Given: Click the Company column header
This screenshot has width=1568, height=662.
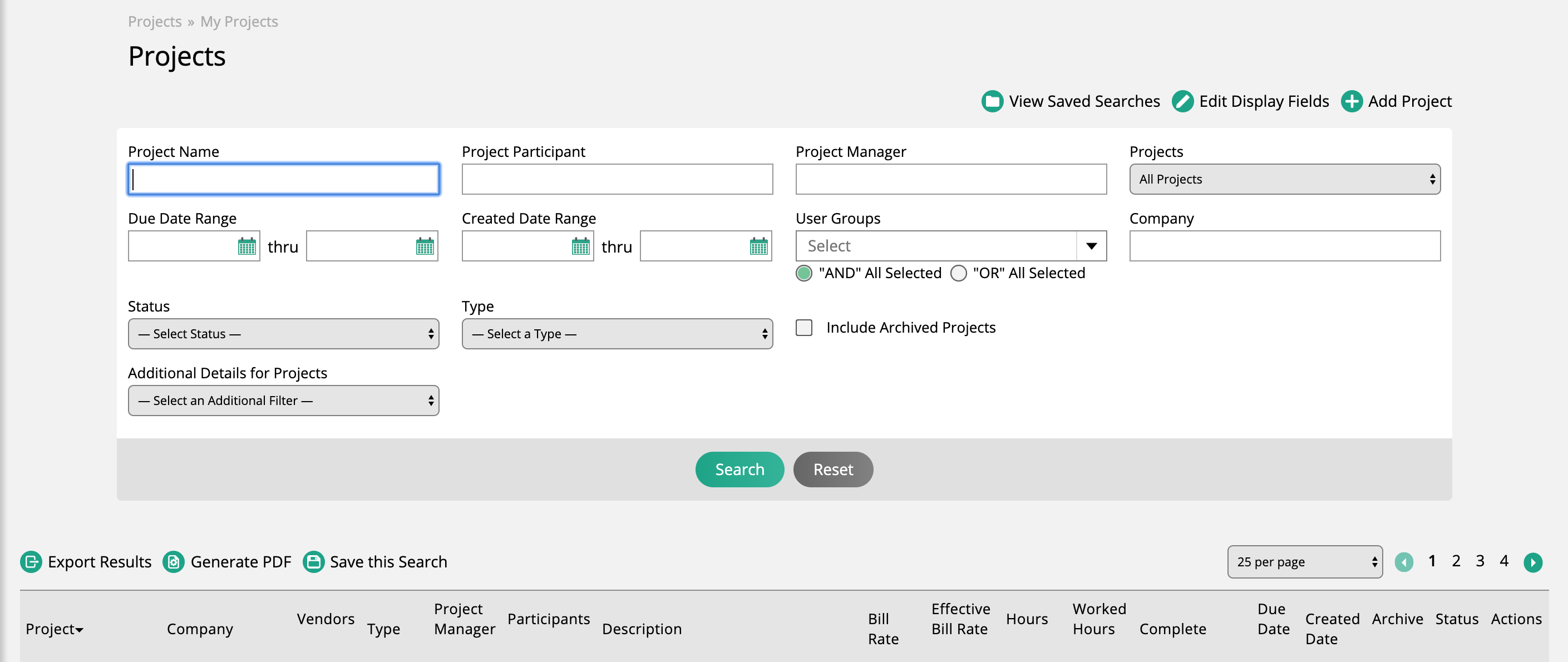Looking at the screenshot, I should [200, 629].
